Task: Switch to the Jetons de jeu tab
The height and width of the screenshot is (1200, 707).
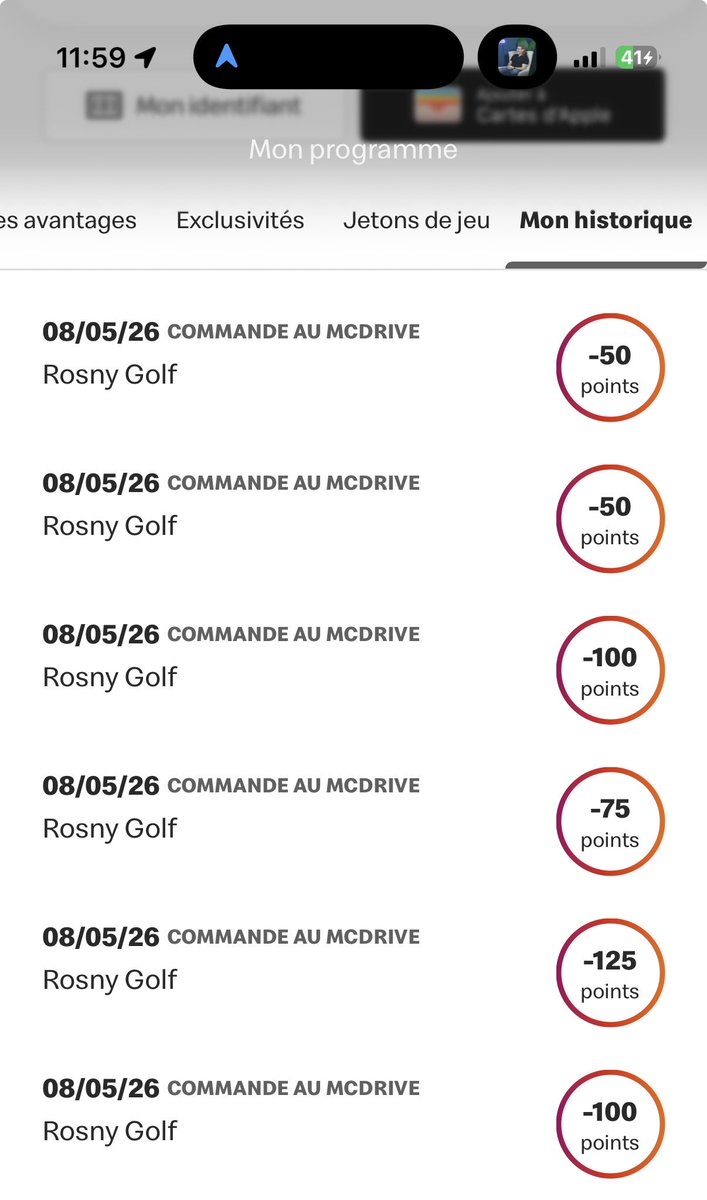Action: click(x=416, y=220)
